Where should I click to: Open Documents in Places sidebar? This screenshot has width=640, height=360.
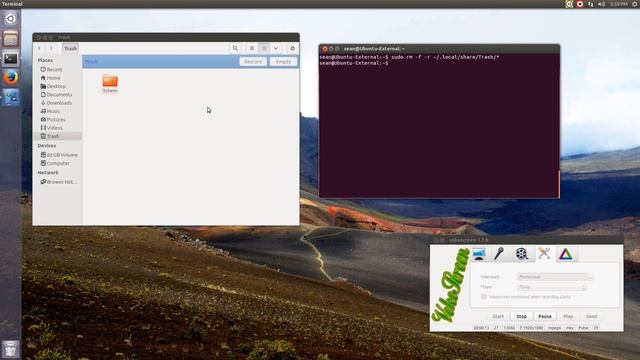(x=56, y=95)
